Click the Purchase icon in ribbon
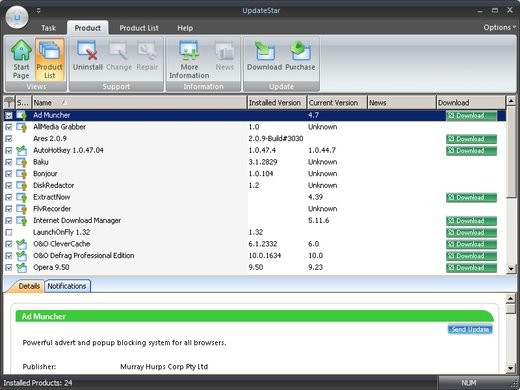The height and width of the screenshot is (390, 520). [x=300, y=55]
